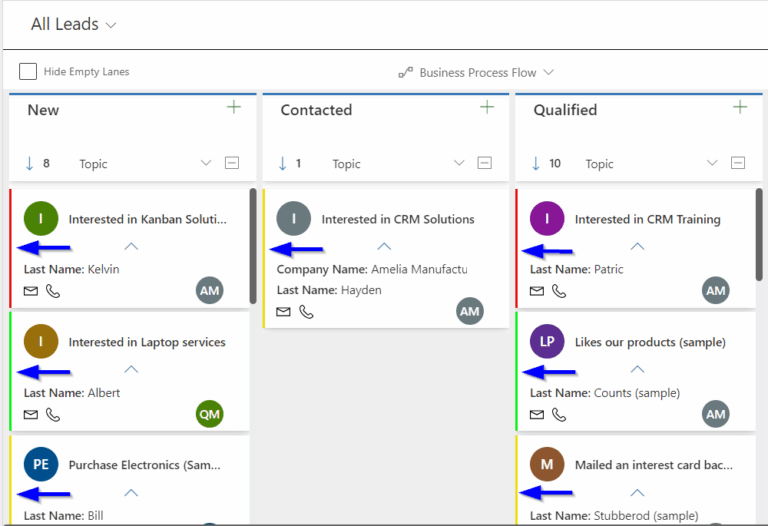The image size is (768, 526).
Task: Add a new lead in New lane
Action: 234,107
